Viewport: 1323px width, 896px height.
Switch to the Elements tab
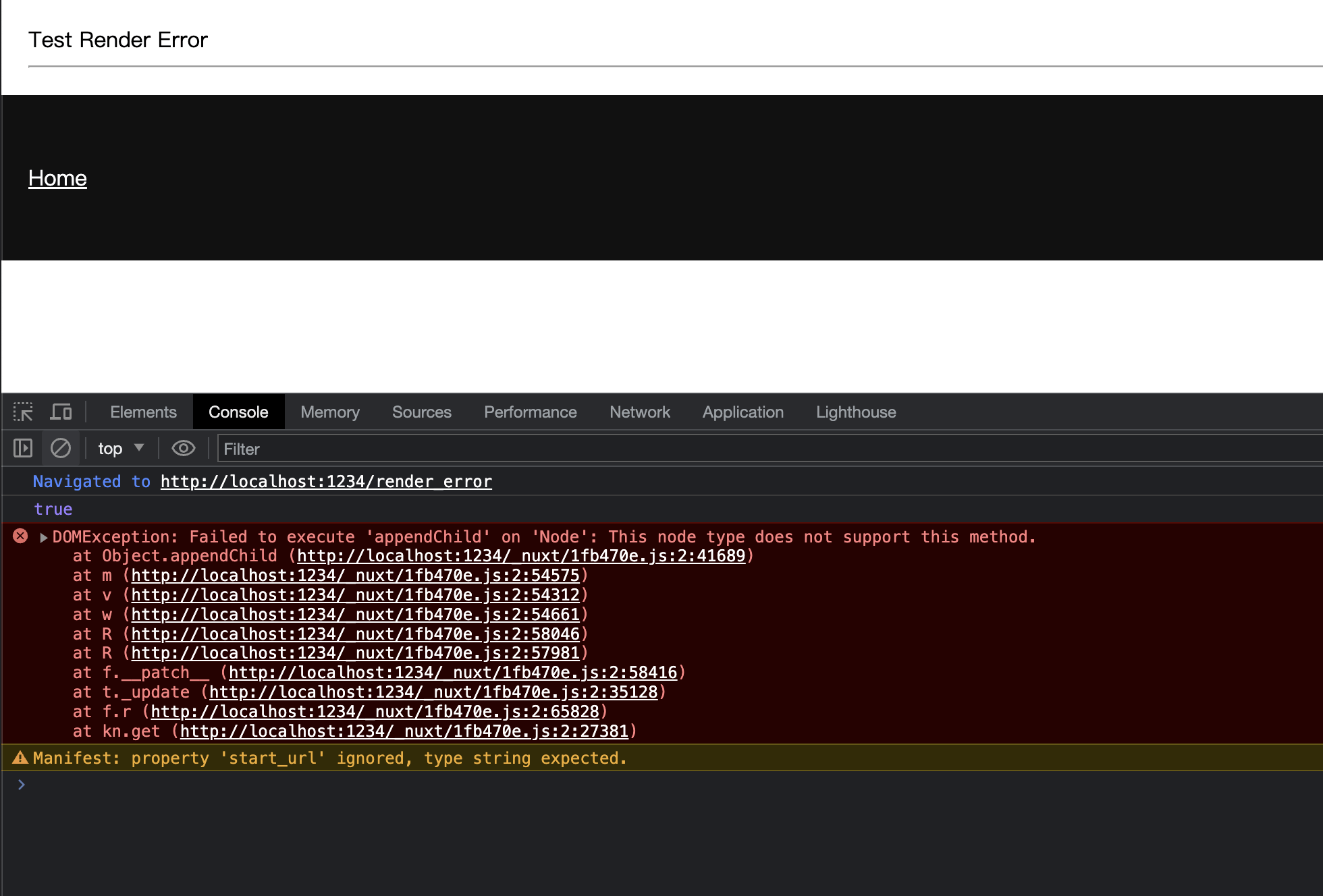143,412
